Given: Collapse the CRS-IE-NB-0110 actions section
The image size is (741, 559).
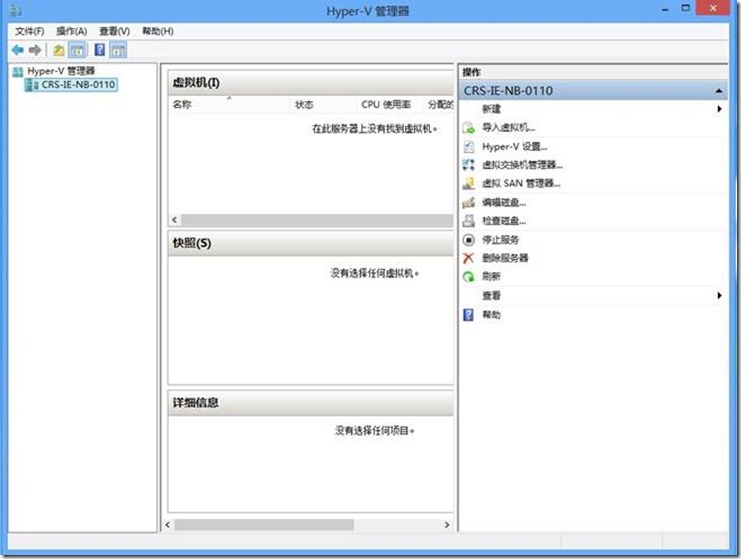Looking at the screenshot, I should coord(719,91).
